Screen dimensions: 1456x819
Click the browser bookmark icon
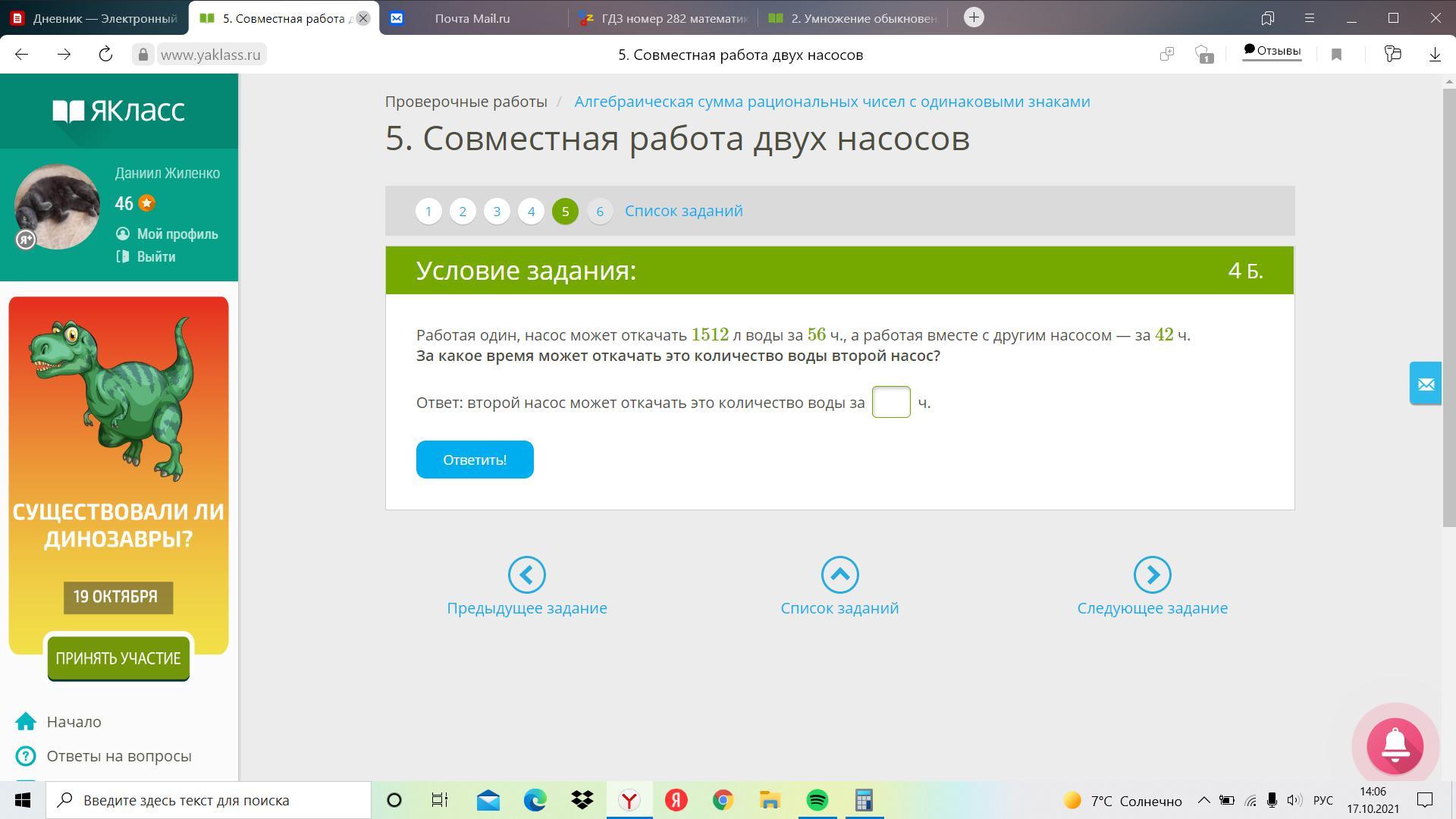(x=1336, y=55)
